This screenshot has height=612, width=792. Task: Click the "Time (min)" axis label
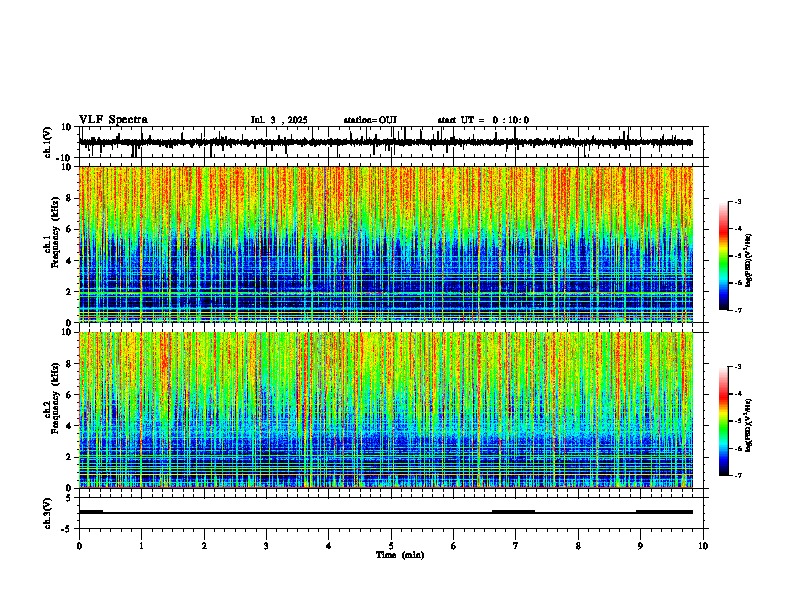(x=400, y=555)
